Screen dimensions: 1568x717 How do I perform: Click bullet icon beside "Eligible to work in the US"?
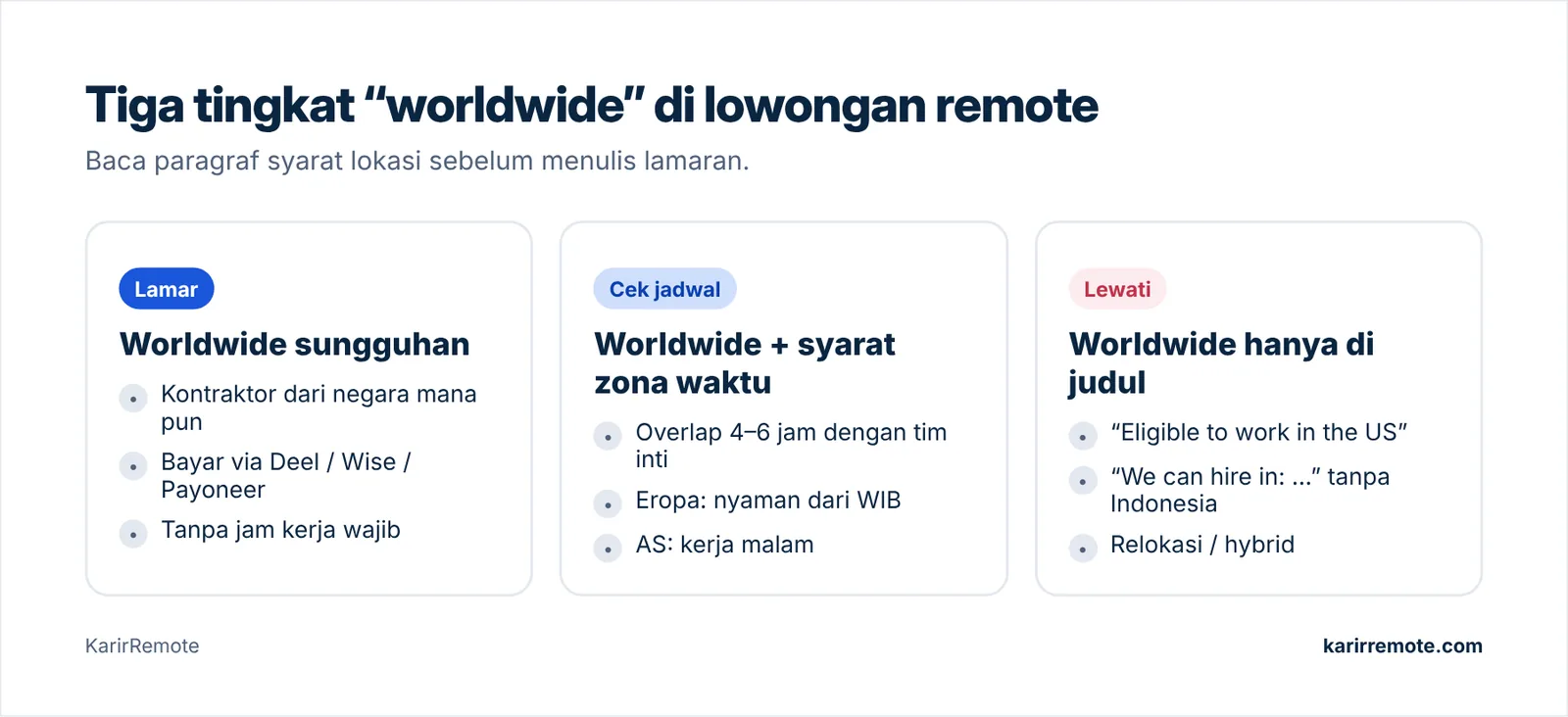(x=1083, y=437)
